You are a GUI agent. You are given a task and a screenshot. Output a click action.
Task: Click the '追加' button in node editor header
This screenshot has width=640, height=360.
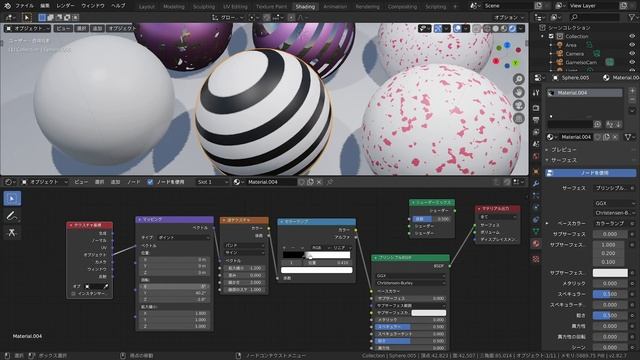(116, 182)
